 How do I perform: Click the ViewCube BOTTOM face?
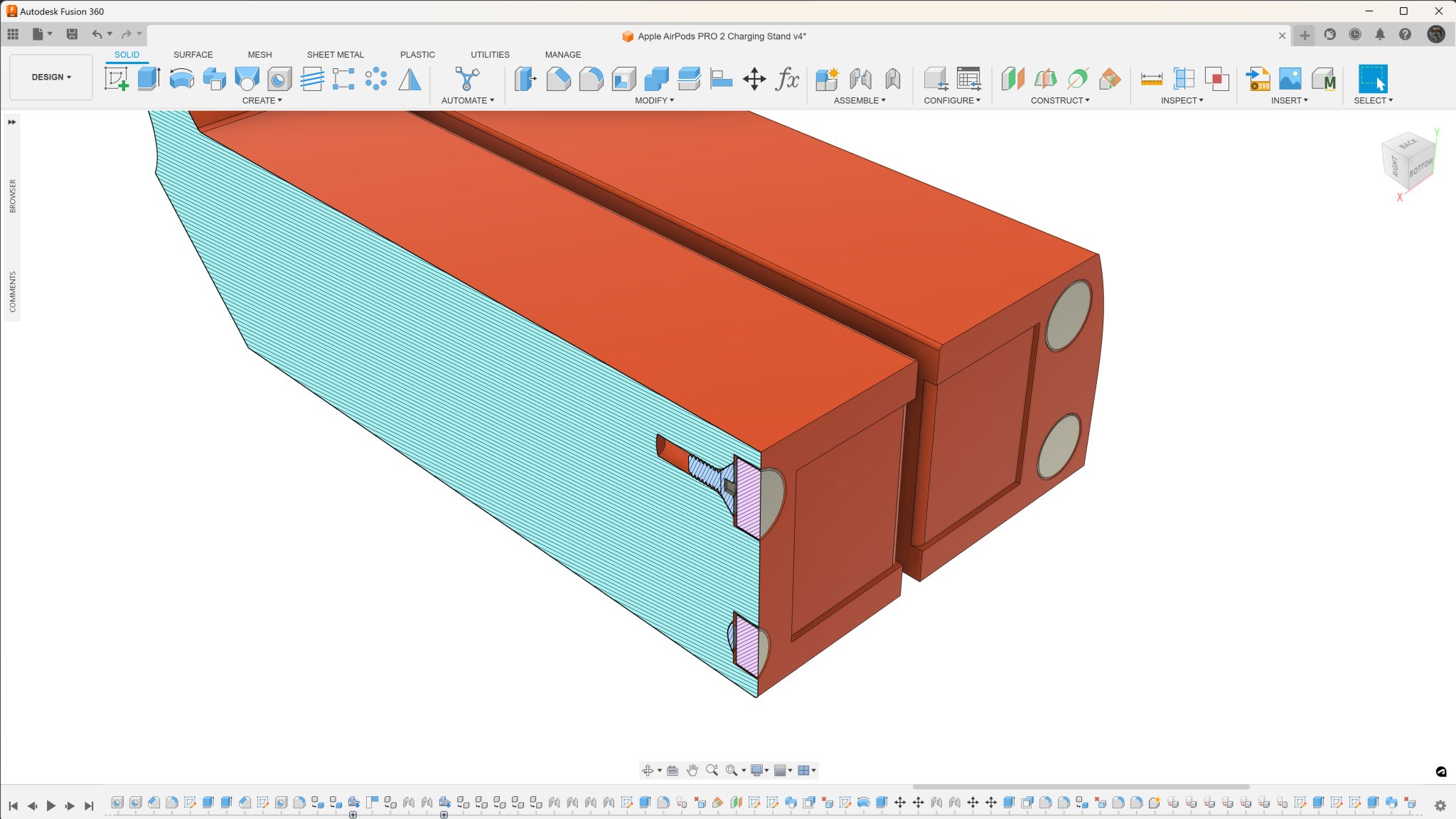(1420, 168)
